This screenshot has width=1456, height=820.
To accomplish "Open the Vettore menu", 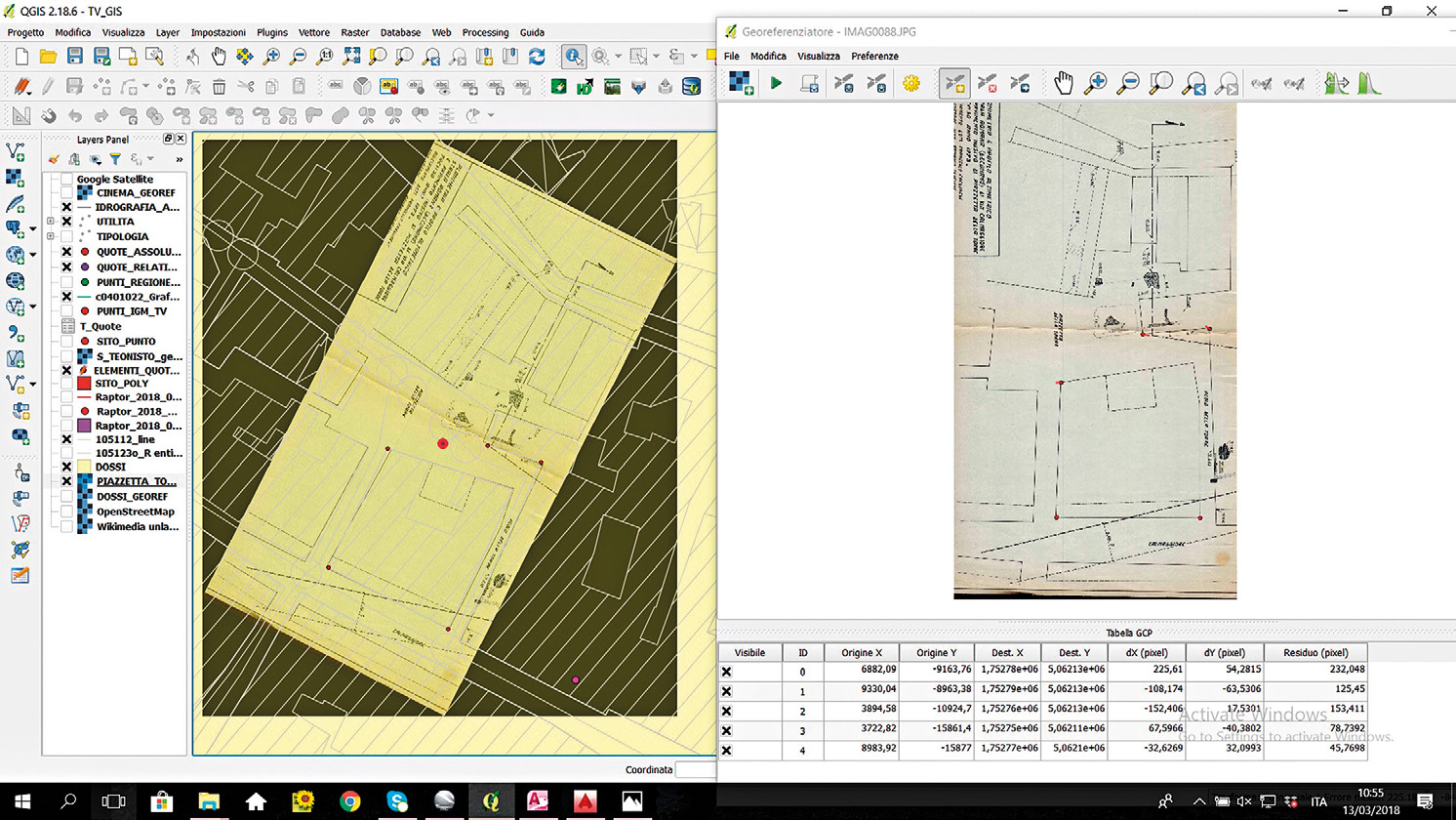I will pos(314,32).
